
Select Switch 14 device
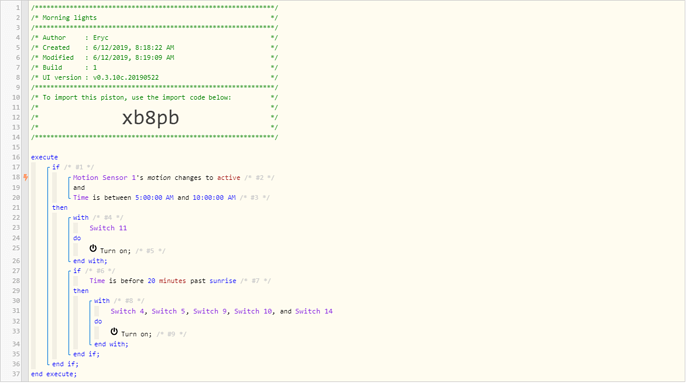point(314,311)
